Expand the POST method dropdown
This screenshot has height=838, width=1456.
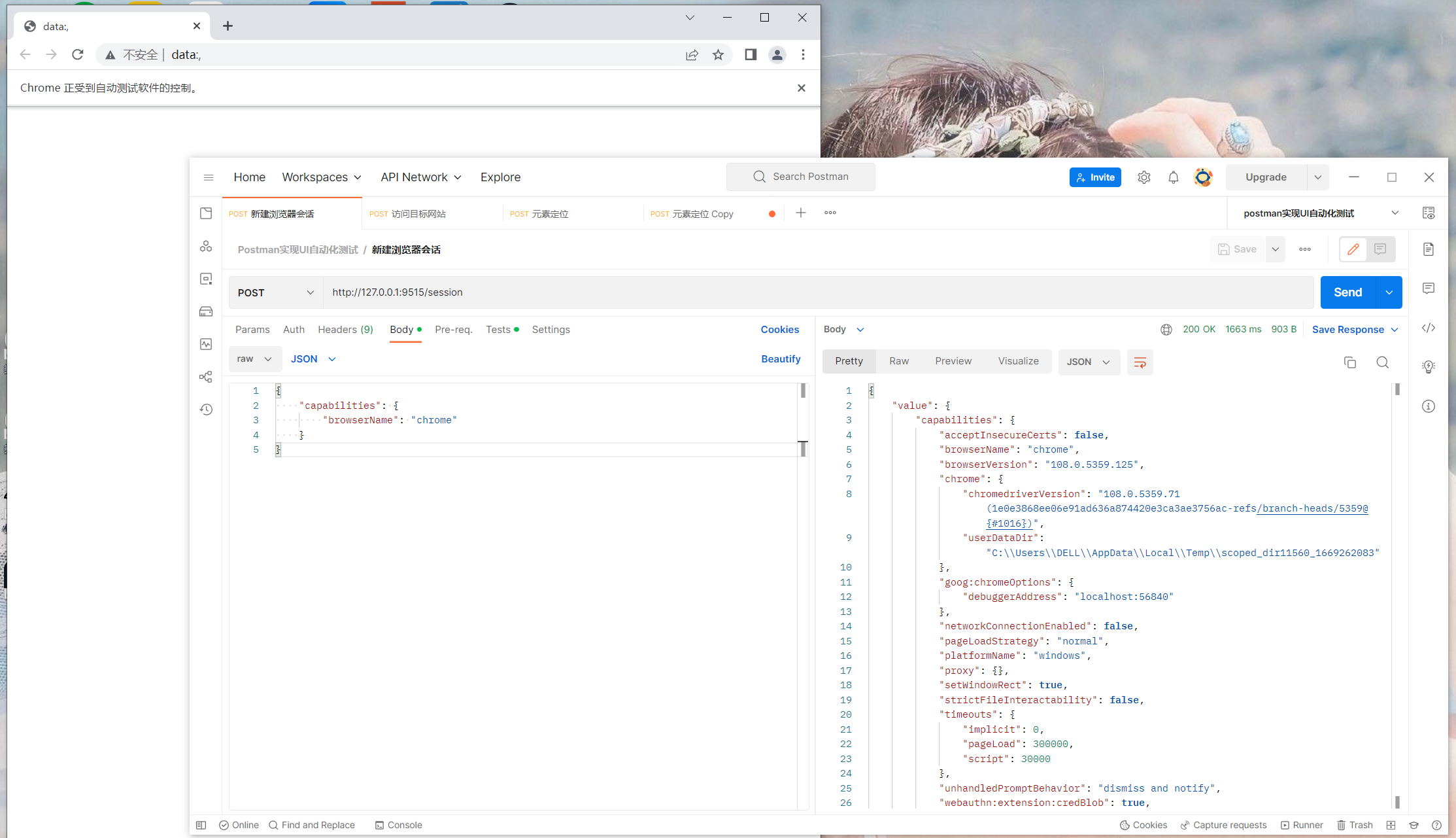pos(276,292)
